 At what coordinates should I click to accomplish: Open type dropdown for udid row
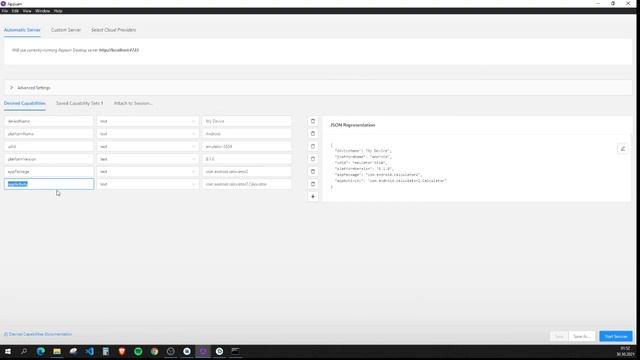pos(147,147)
